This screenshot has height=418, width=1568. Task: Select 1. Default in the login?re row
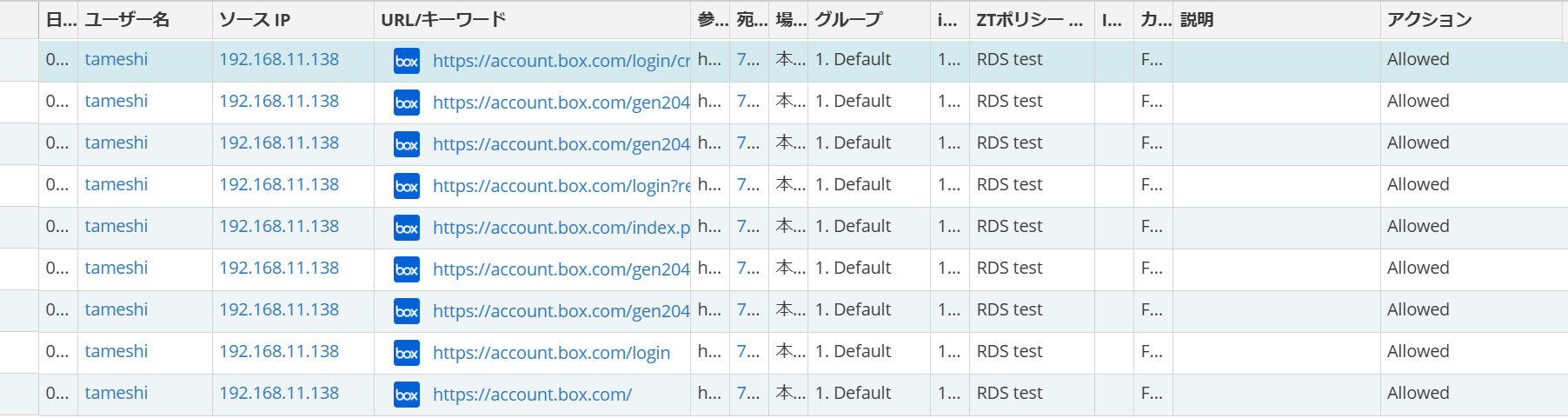click(x=853, y=184)
